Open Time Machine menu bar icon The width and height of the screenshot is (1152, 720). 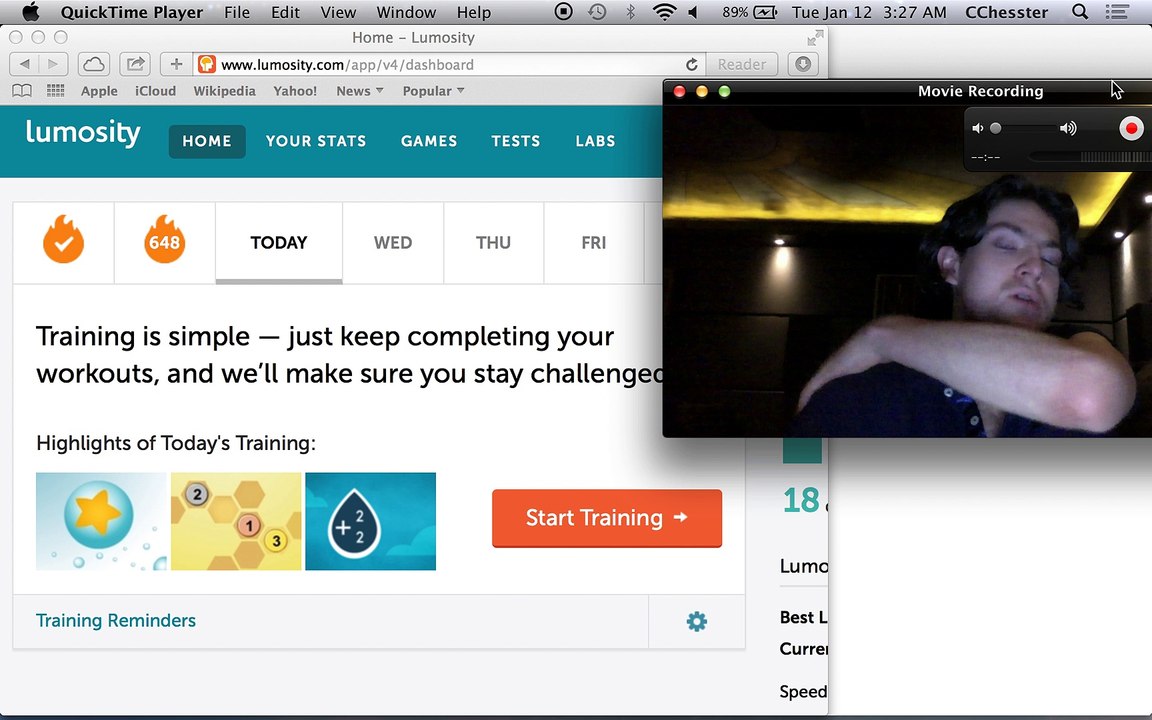597,12
